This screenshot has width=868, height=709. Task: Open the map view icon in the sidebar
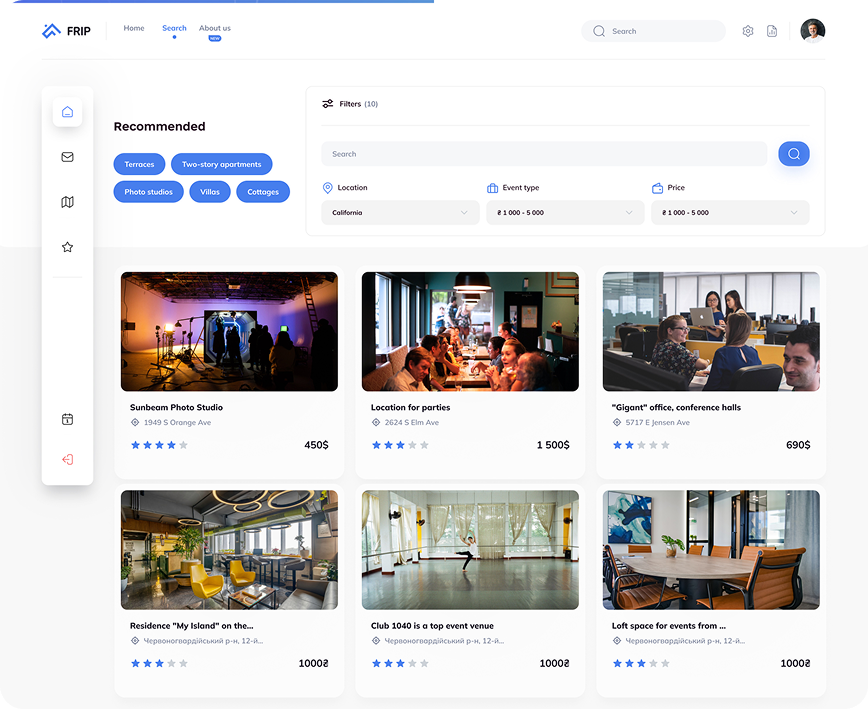pos(67,202)
